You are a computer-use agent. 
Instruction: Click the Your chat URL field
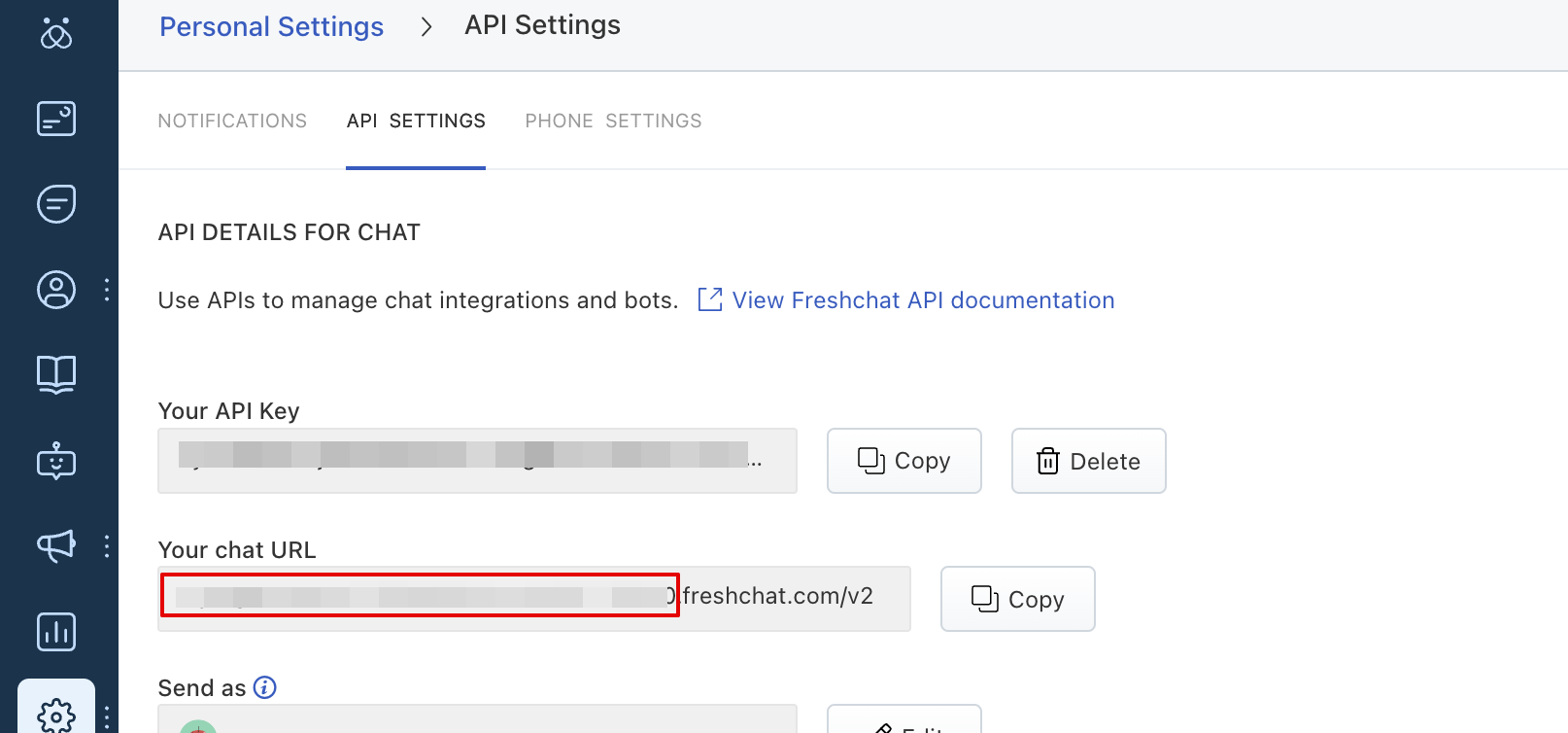pos(533,598)
